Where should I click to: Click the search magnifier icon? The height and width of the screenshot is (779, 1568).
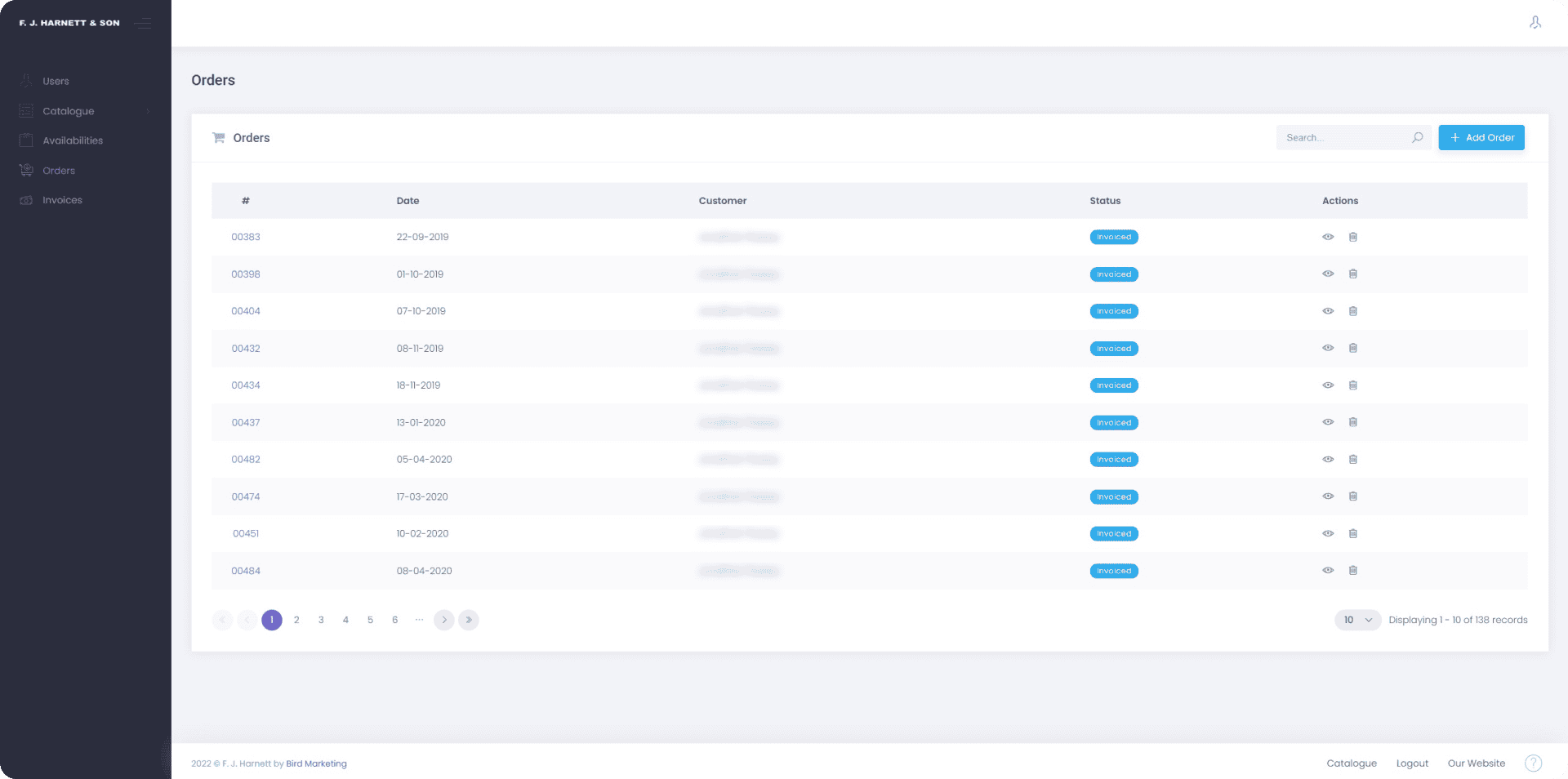pyautogui.click(x=1417, y=138)
